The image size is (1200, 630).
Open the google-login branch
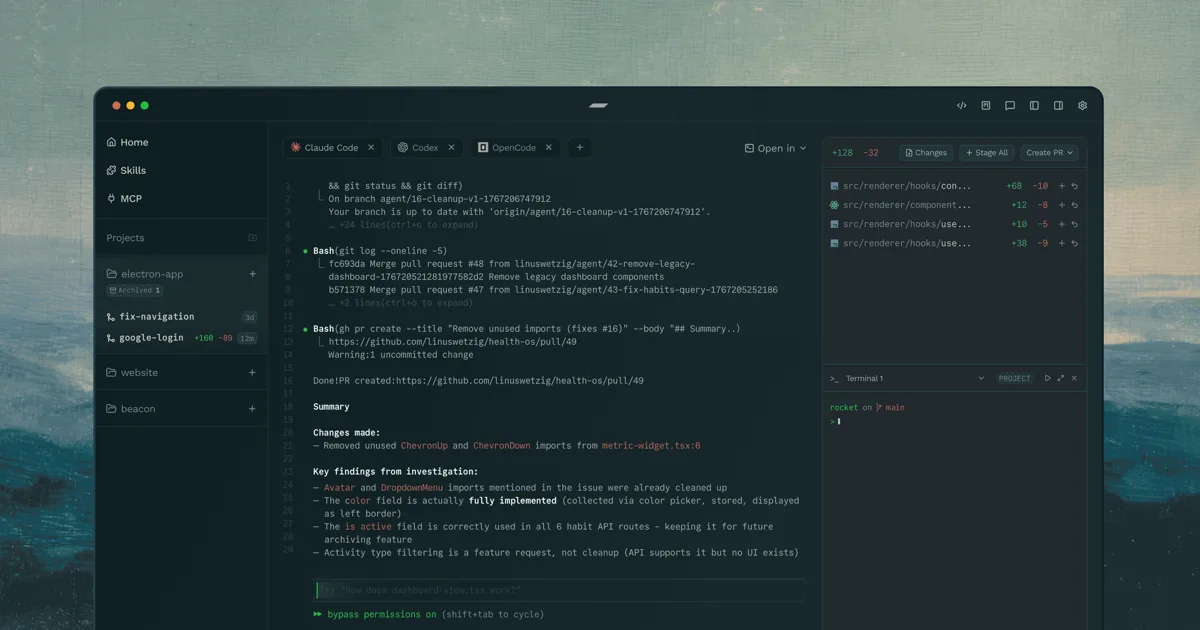click(145, 338)
